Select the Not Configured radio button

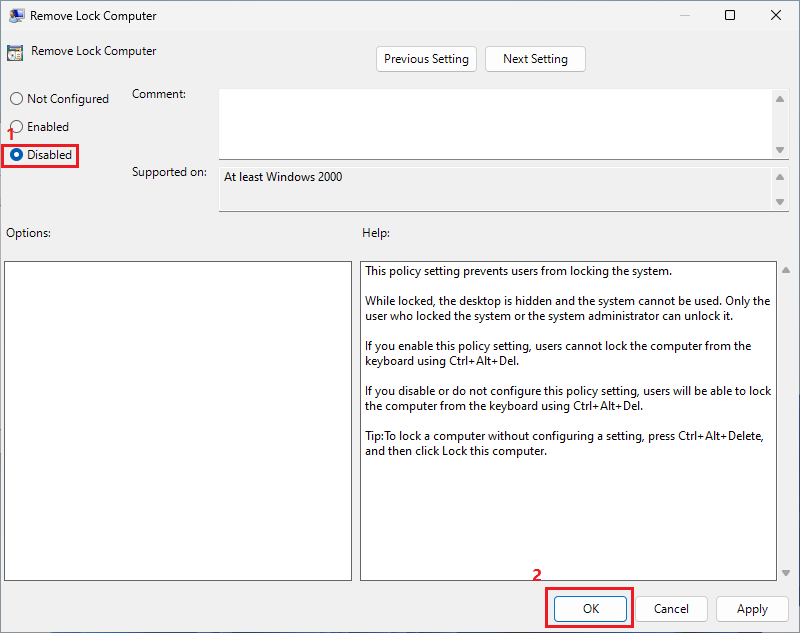(x=16, y=99)
